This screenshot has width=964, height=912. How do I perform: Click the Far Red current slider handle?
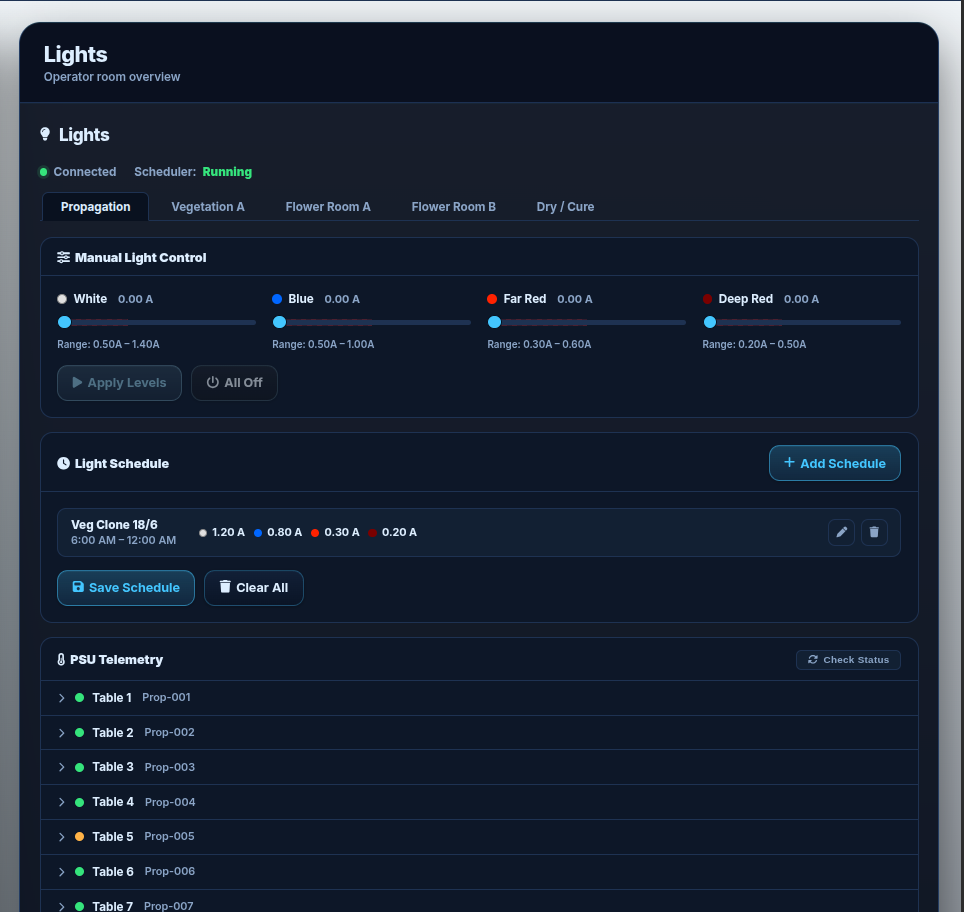tap(494, 322)
